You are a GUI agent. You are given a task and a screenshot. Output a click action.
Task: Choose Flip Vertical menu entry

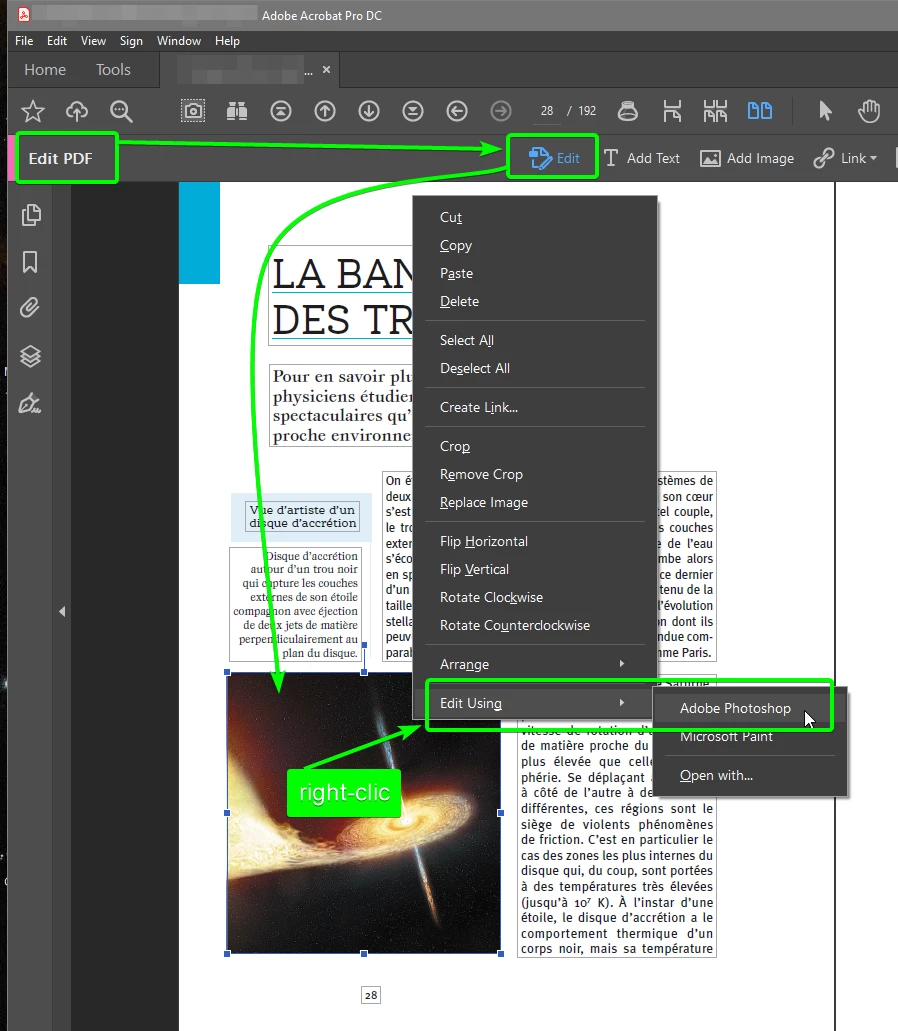coord(535,569)
